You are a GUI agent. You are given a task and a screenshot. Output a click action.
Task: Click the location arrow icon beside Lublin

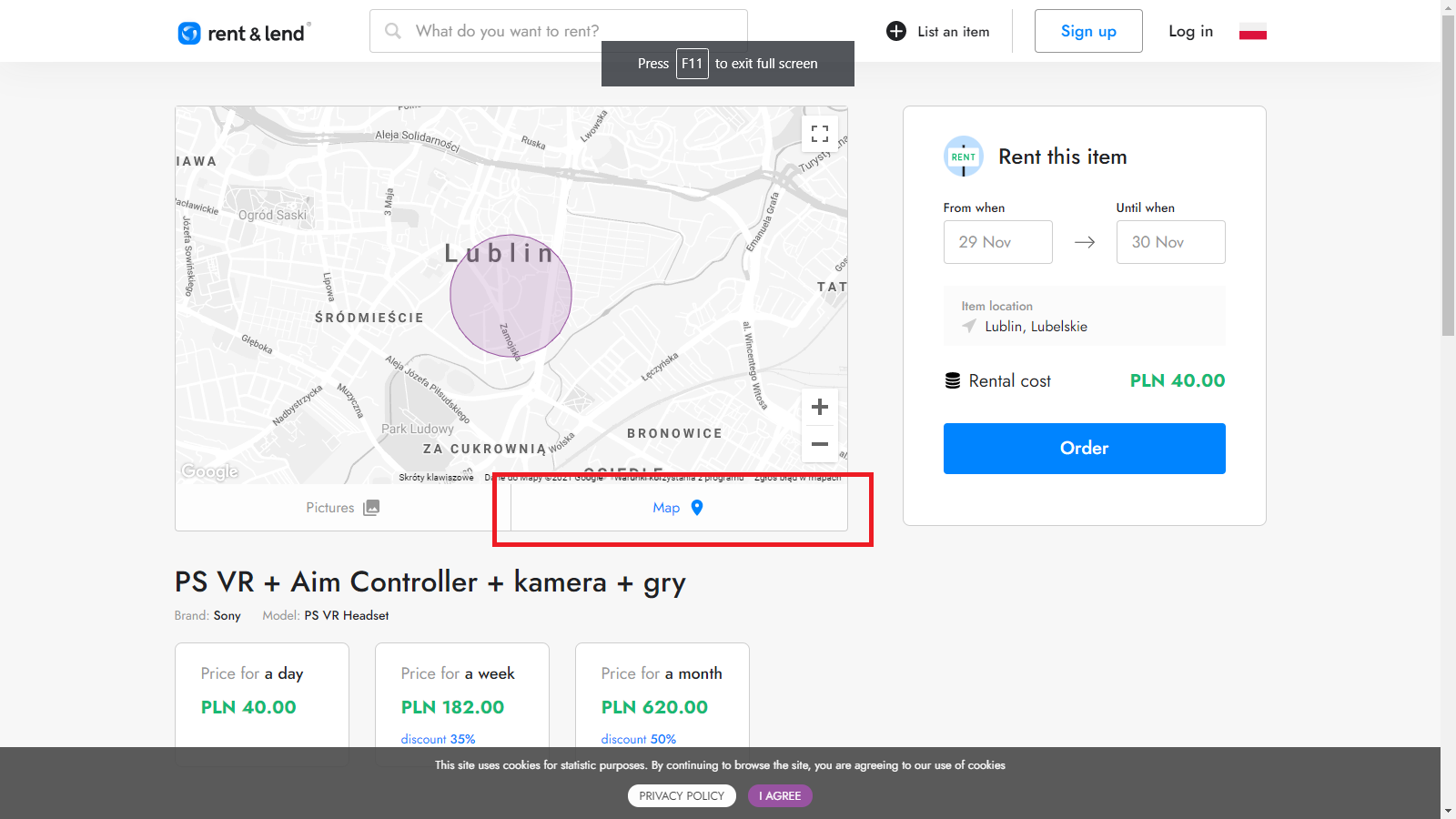[969, 326]
